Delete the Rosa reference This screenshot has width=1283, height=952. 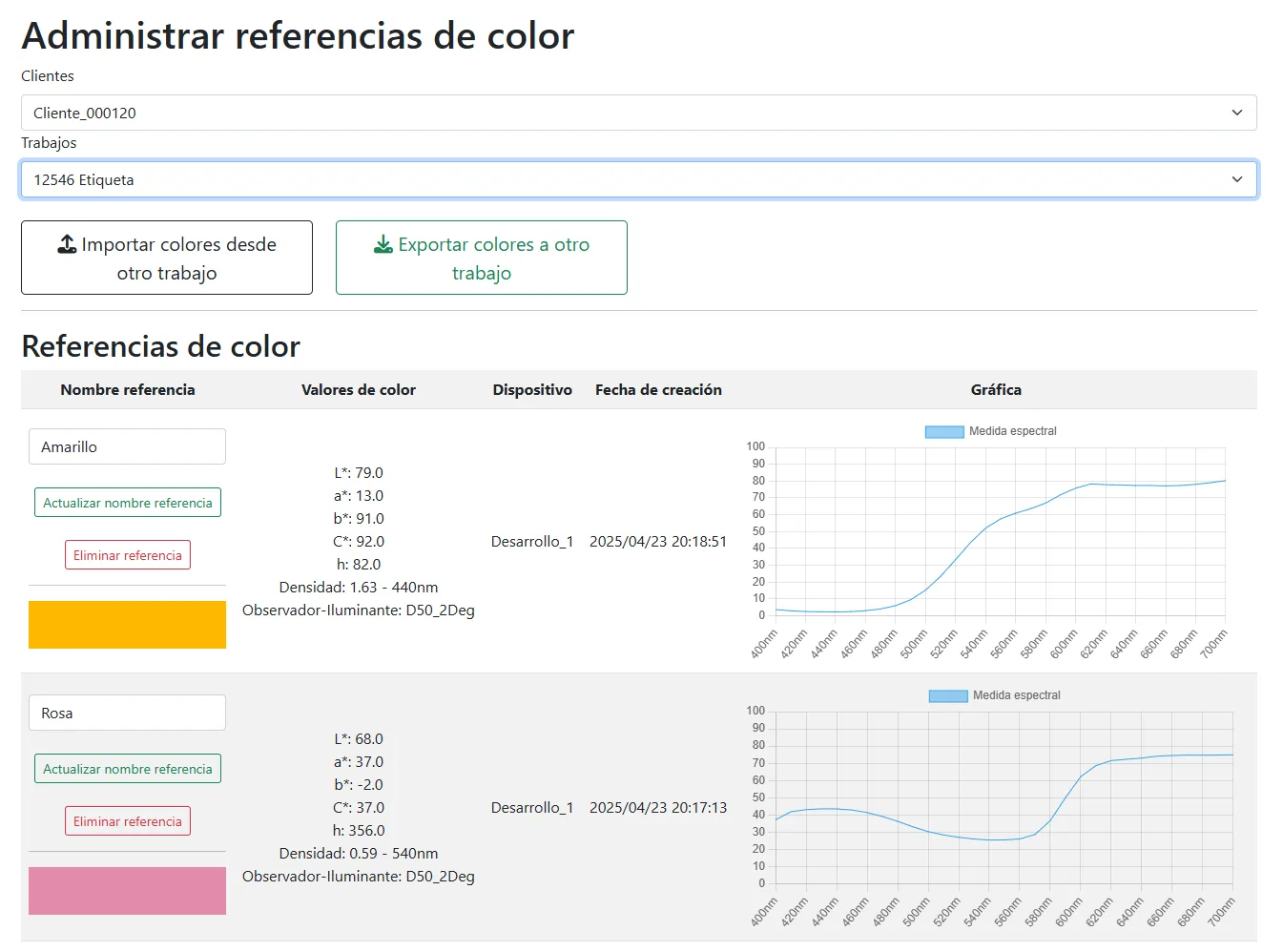tap(128, 821)
